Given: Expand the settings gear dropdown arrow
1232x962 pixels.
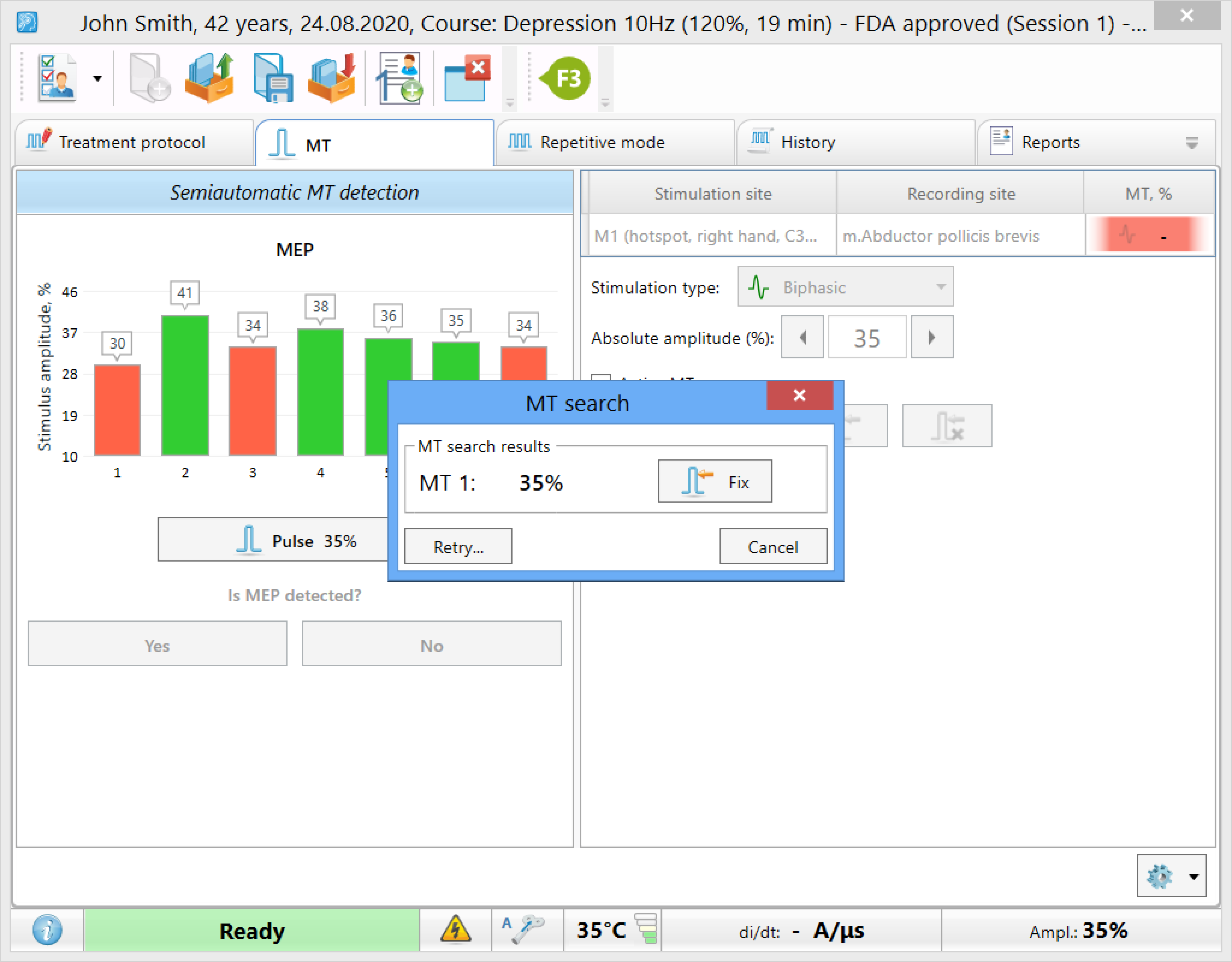Looking at the screenshot, I should tap(1193, 876).
